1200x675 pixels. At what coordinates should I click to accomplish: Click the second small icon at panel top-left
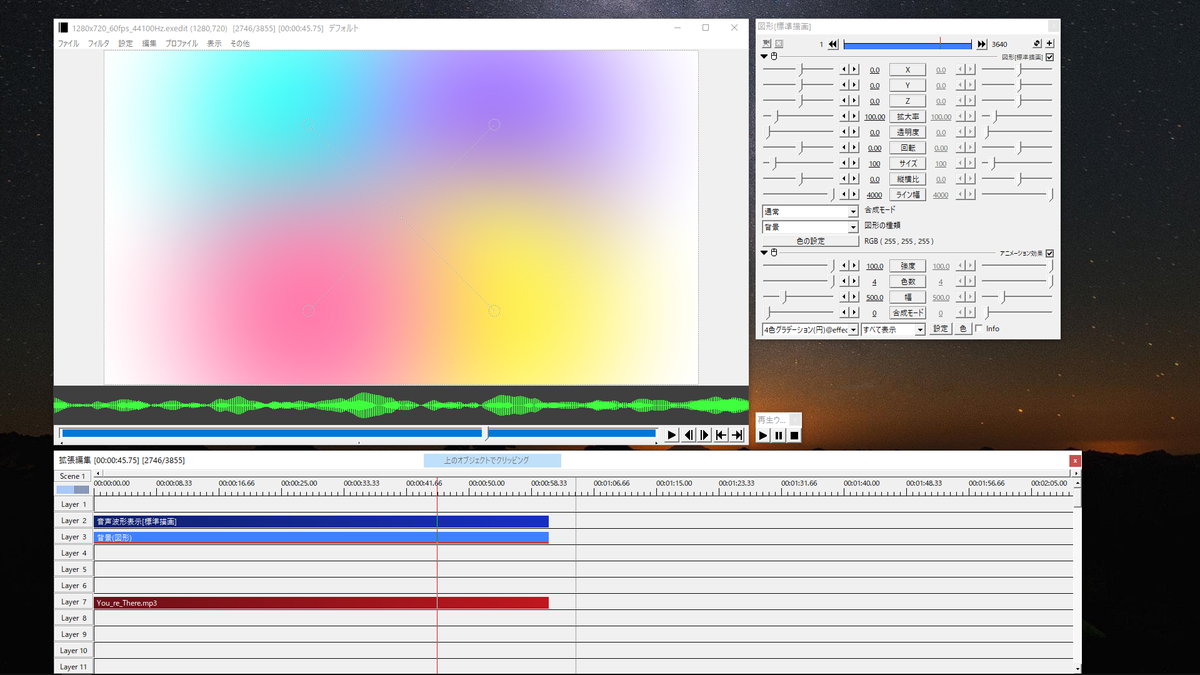pyautogui.click(x=779, y=44)
